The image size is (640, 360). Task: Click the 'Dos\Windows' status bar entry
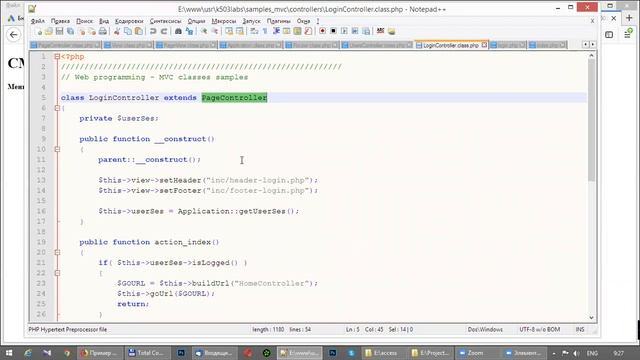point(485,329)
